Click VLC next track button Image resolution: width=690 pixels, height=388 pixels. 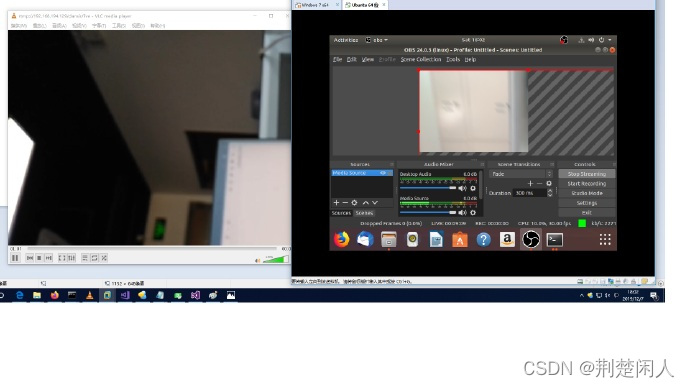[x=49, y=258]
